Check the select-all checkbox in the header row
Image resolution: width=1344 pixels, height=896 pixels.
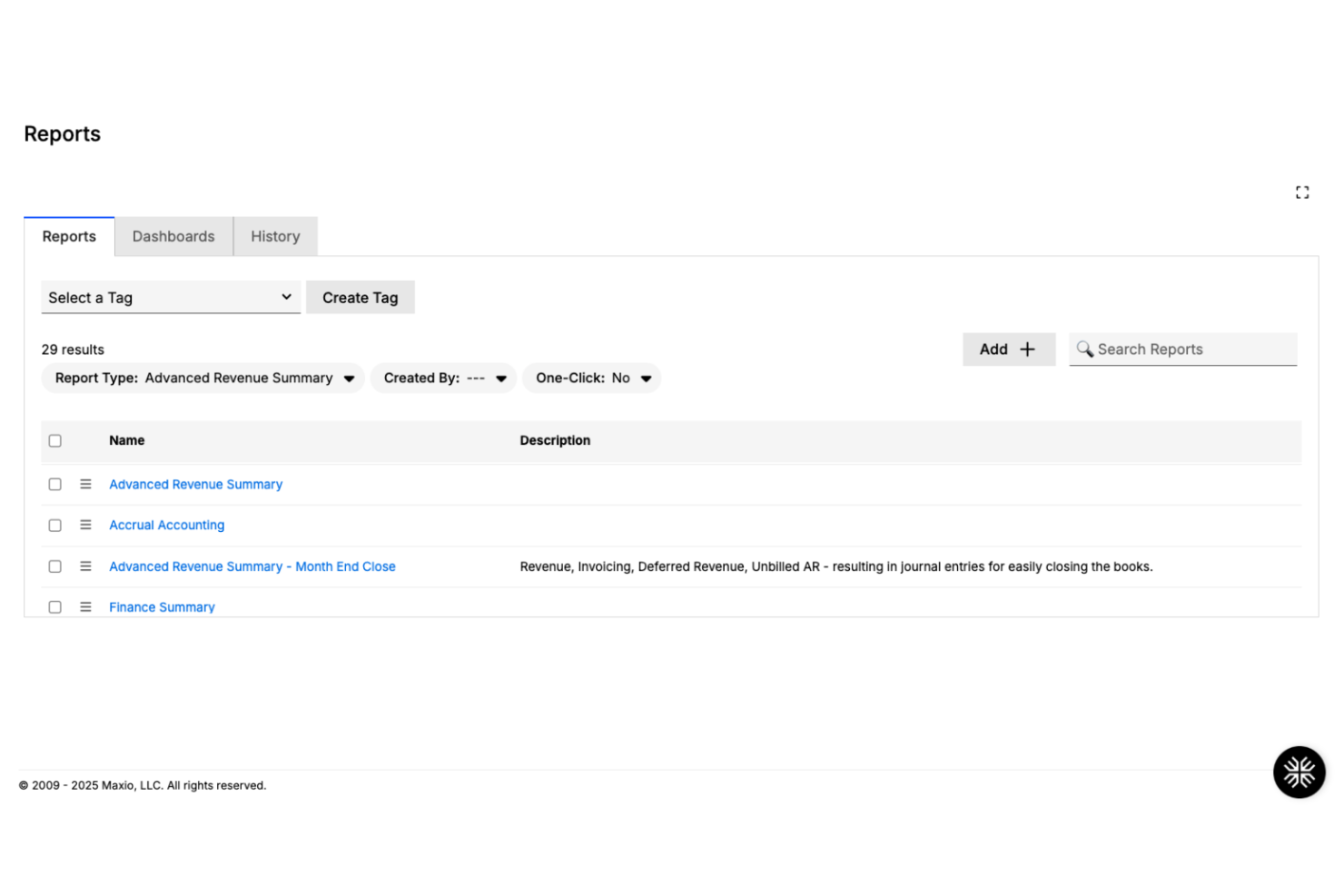54,440
